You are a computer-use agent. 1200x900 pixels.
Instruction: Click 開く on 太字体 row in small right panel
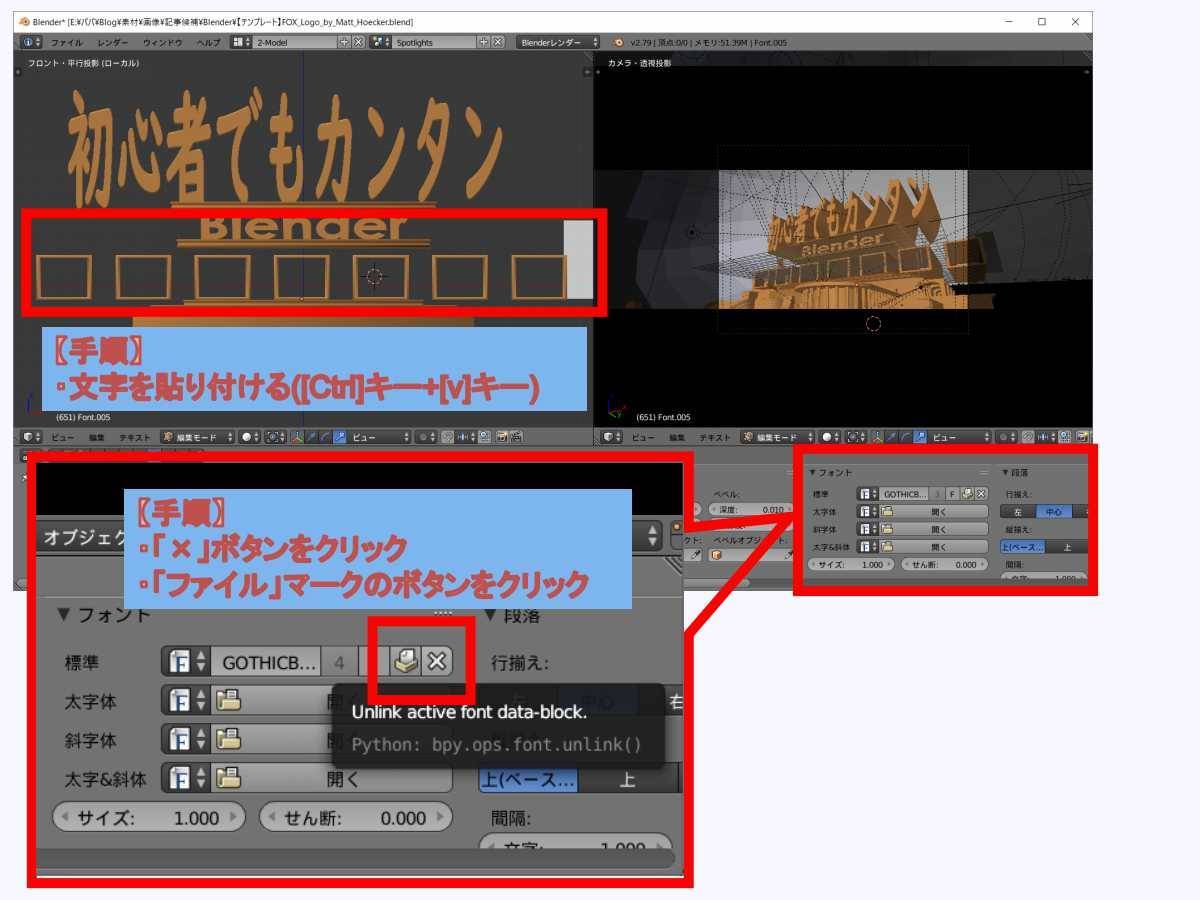tap(934, 512)
